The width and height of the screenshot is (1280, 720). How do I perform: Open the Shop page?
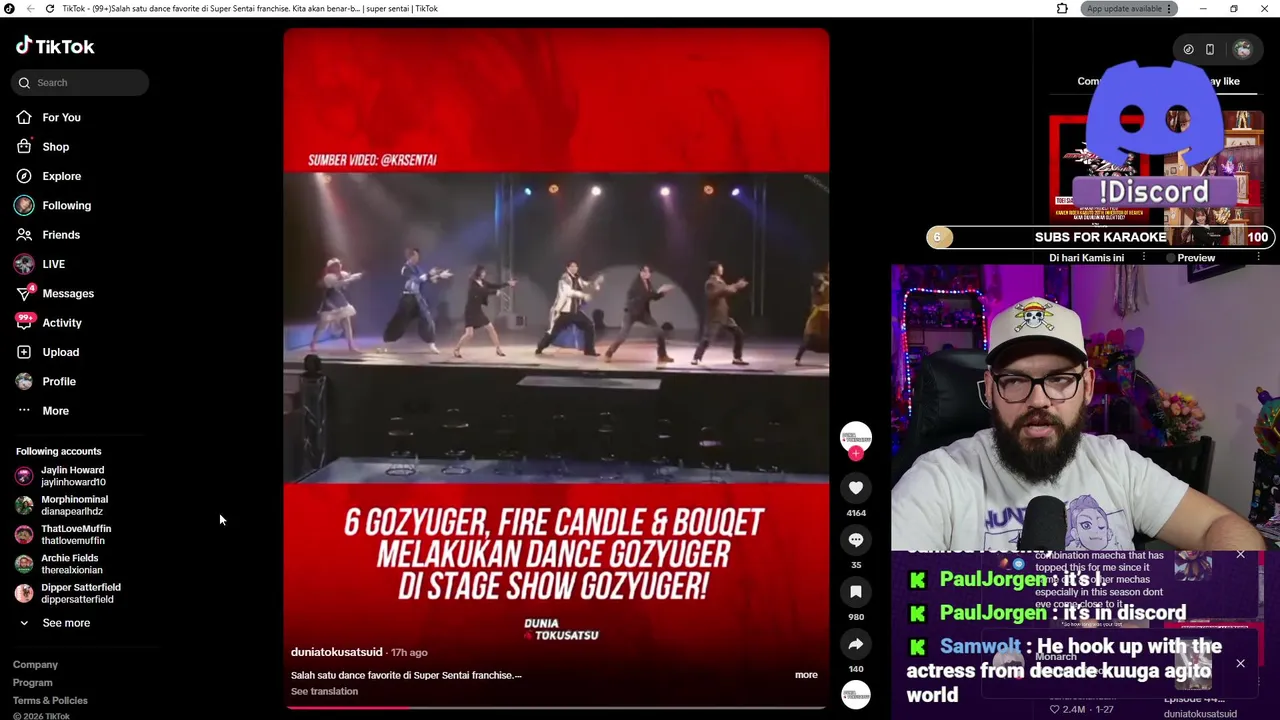click(56, 147)
